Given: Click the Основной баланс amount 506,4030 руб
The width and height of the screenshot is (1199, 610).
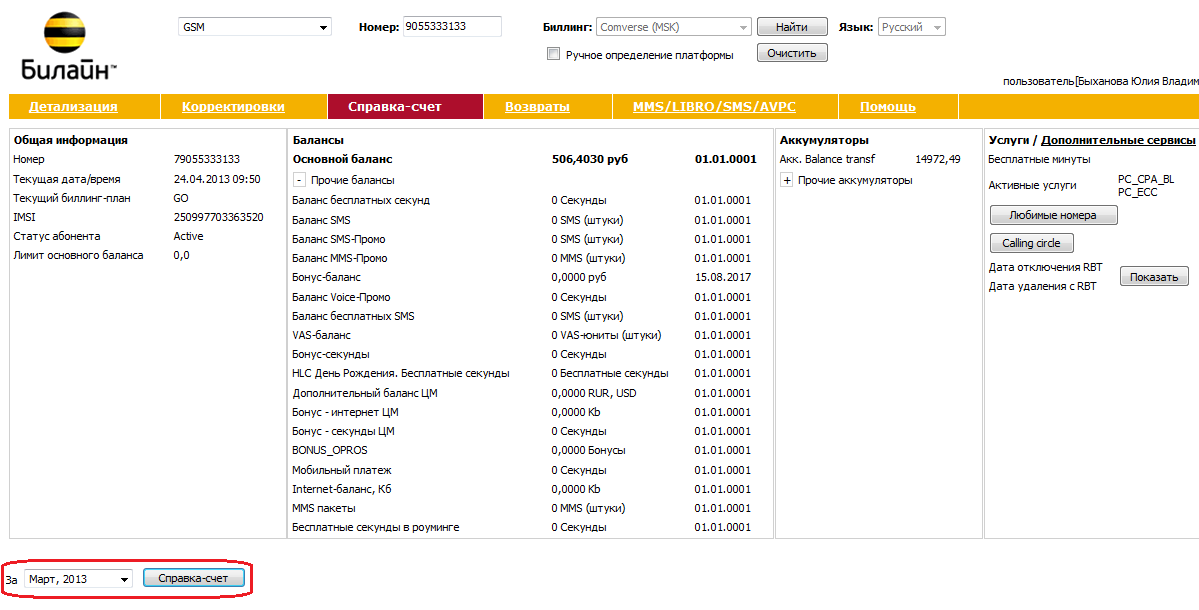Looking at the screenshot, I should point(590,159).
